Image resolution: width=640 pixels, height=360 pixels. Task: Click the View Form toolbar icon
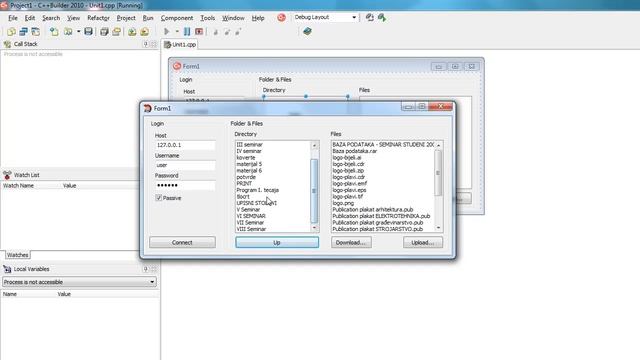(36, 31)
